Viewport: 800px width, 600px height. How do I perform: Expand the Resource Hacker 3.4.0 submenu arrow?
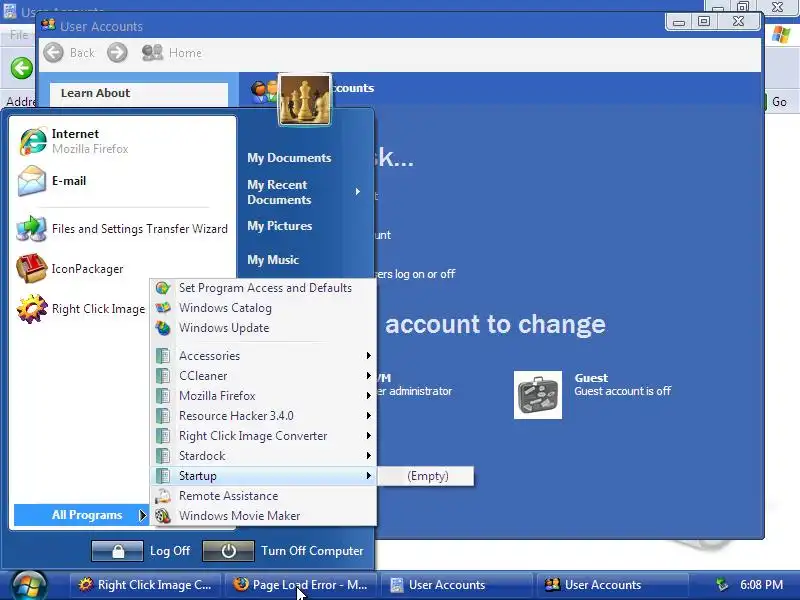click(368, 415)
